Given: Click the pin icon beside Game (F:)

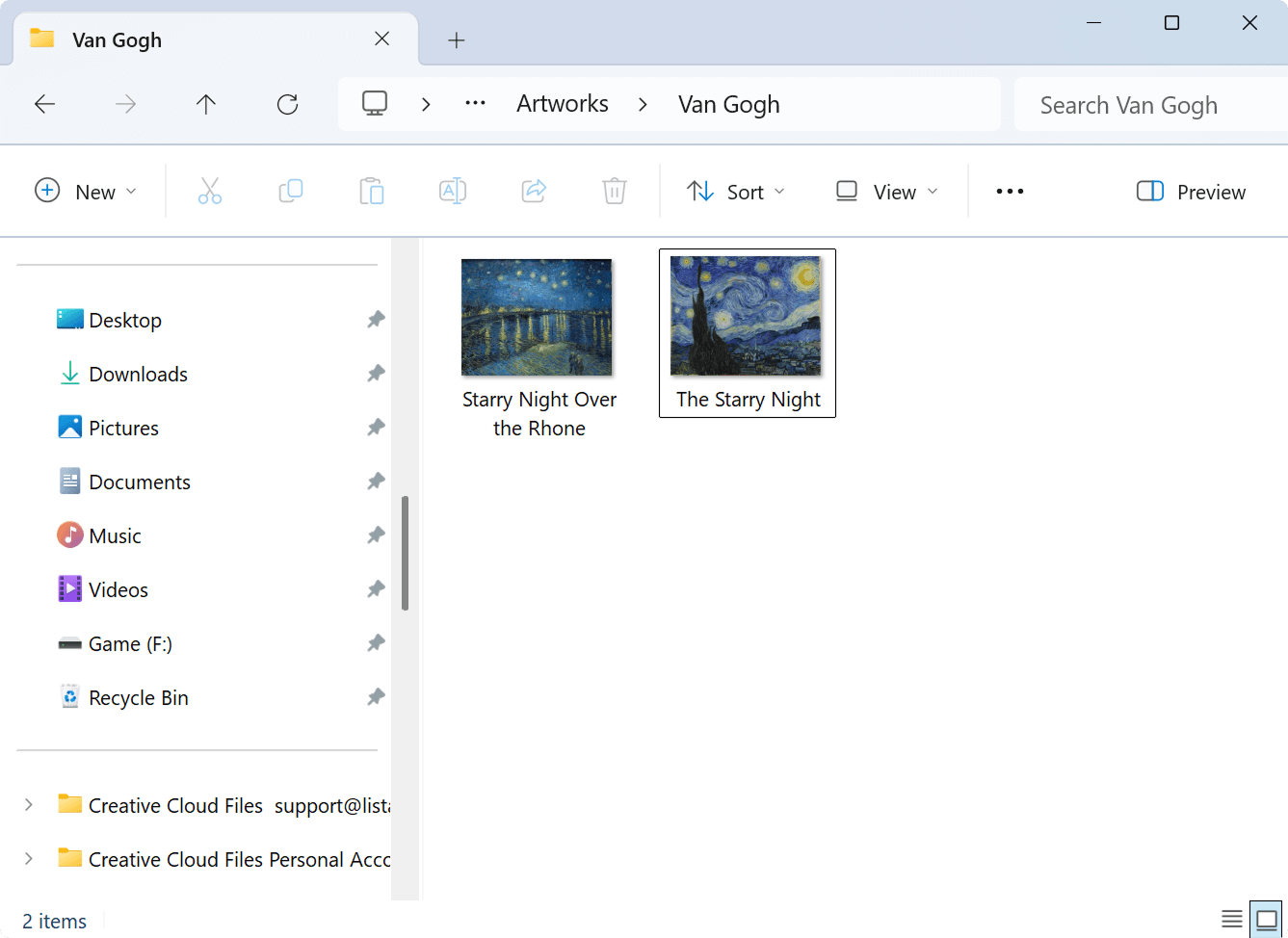Looking at the screenshot, I should point(376,643).
